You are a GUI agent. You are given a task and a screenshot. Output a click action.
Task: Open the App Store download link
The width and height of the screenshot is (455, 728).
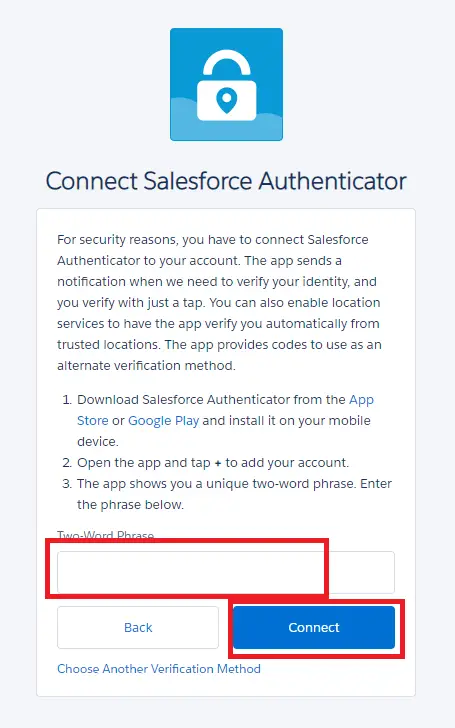pos(225,410)
